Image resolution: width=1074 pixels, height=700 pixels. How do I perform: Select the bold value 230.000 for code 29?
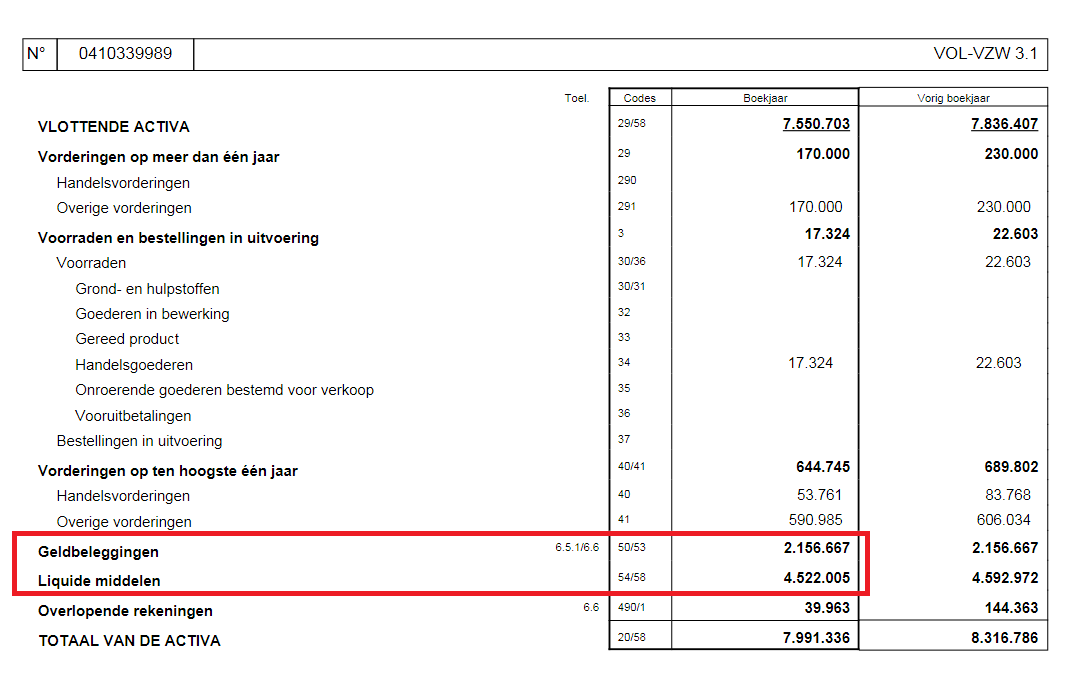[1011, 154]
